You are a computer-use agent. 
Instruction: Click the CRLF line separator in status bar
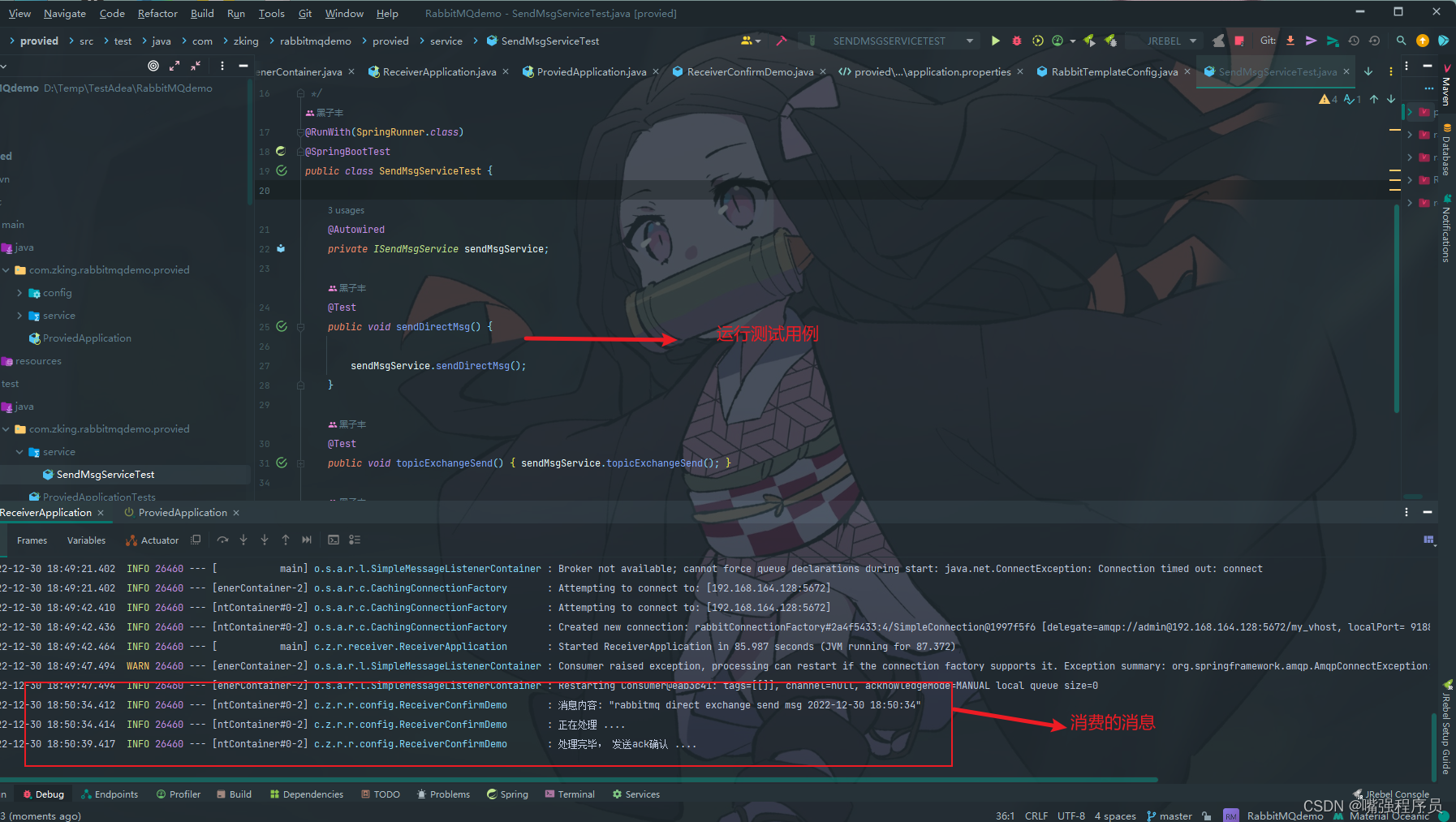[1036, 816]
